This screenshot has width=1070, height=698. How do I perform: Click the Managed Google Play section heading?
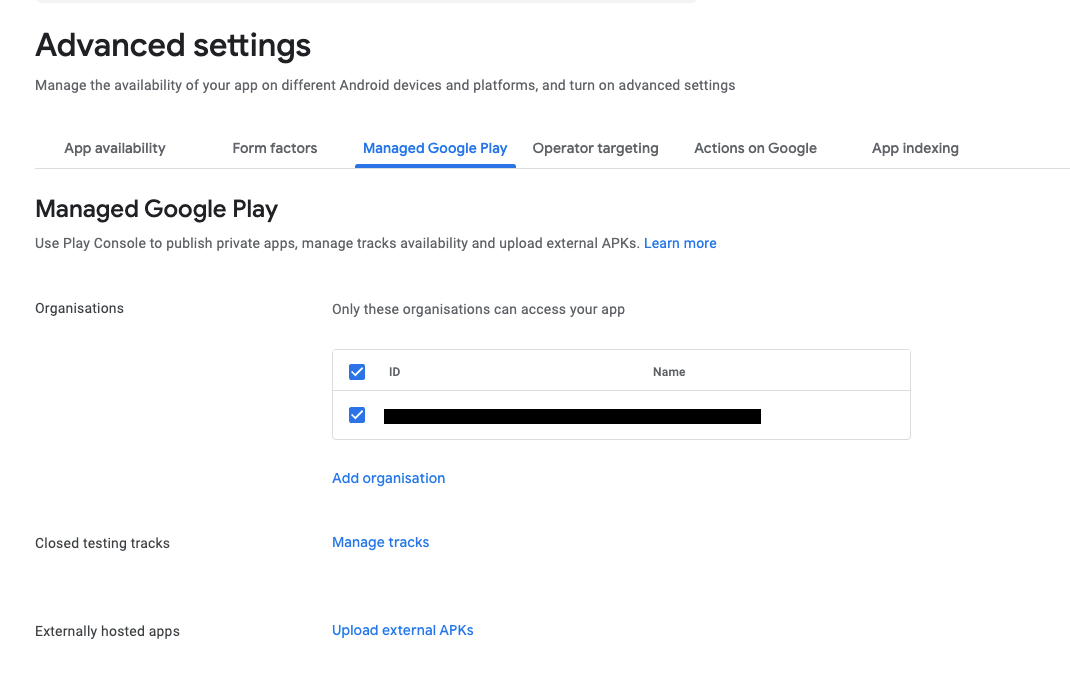(x=156, y=209)
